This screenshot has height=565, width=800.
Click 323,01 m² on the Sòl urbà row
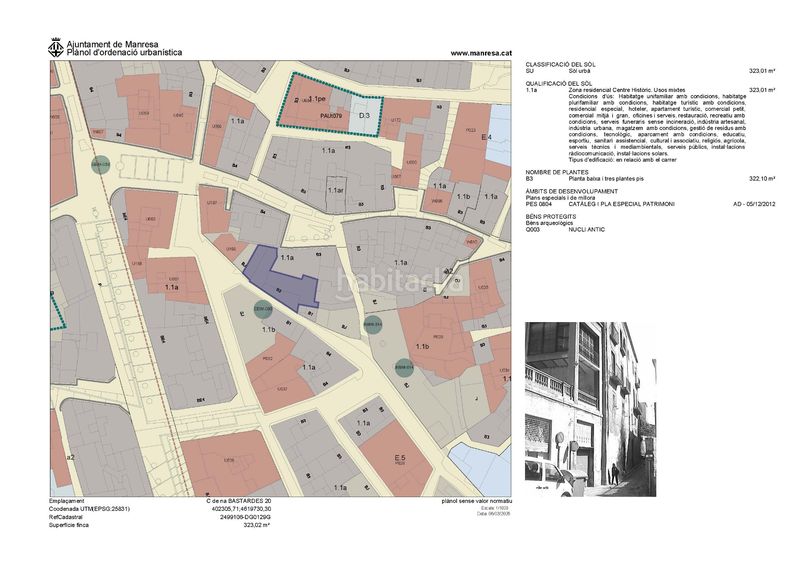[x=762, y=71]
